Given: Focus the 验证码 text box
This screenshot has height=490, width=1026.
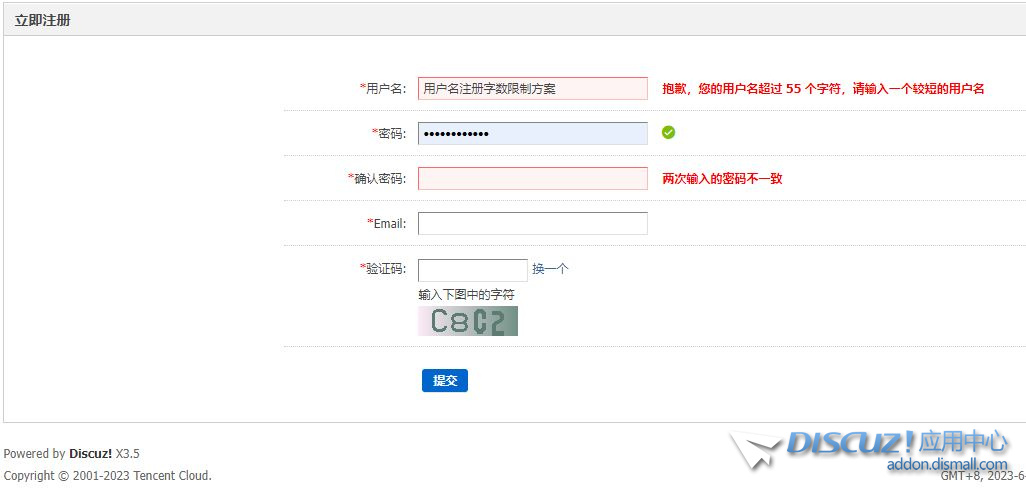Looking at the screenshot, I should pos(472,270).
